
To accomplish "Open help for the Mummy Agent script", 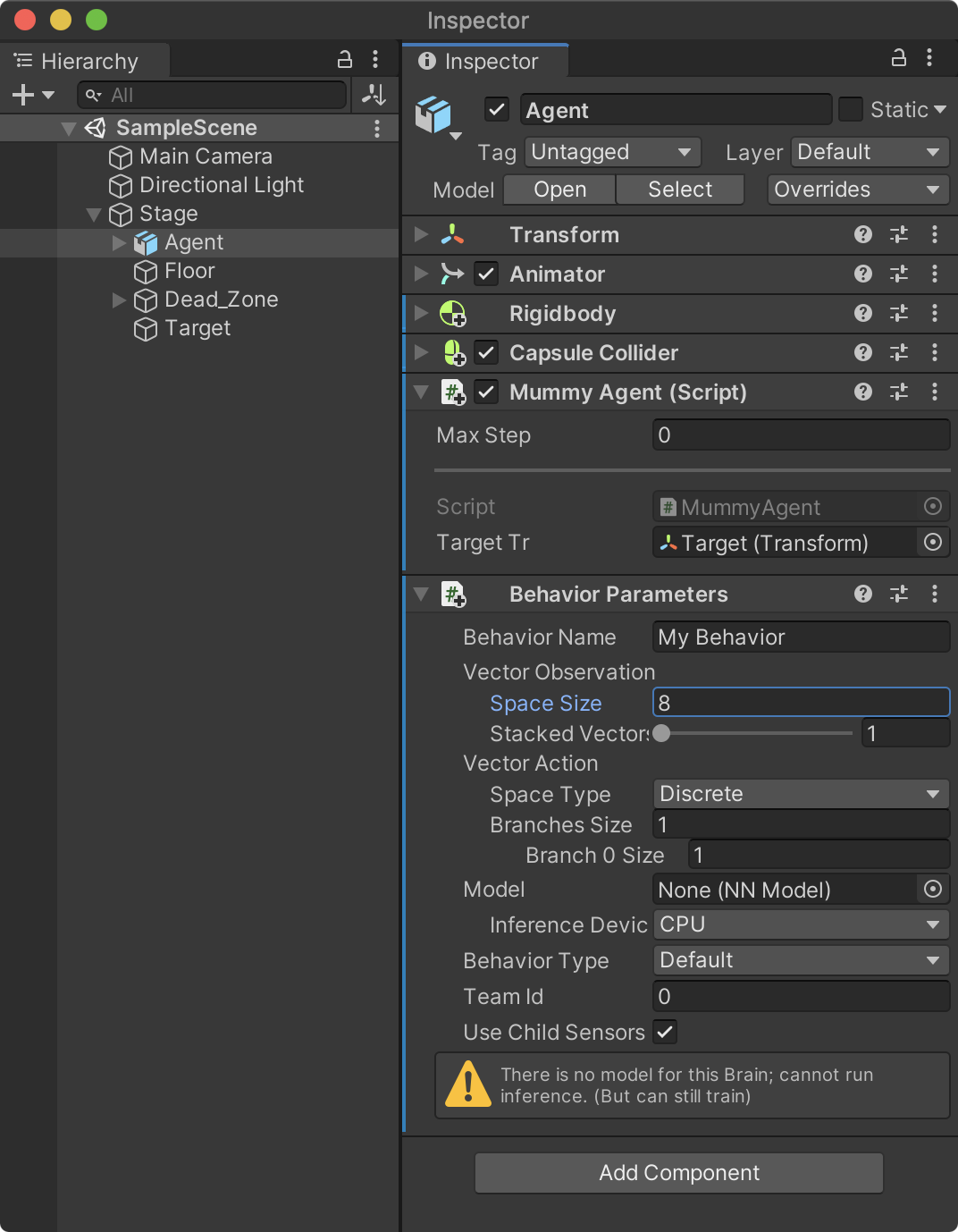I will pos(862,392).
